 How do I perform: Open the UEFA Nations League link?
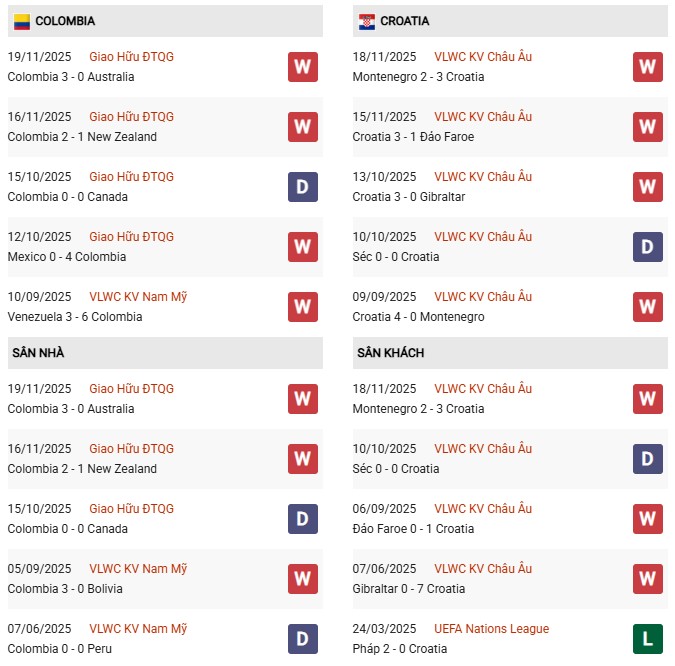[x=491, y=629]
